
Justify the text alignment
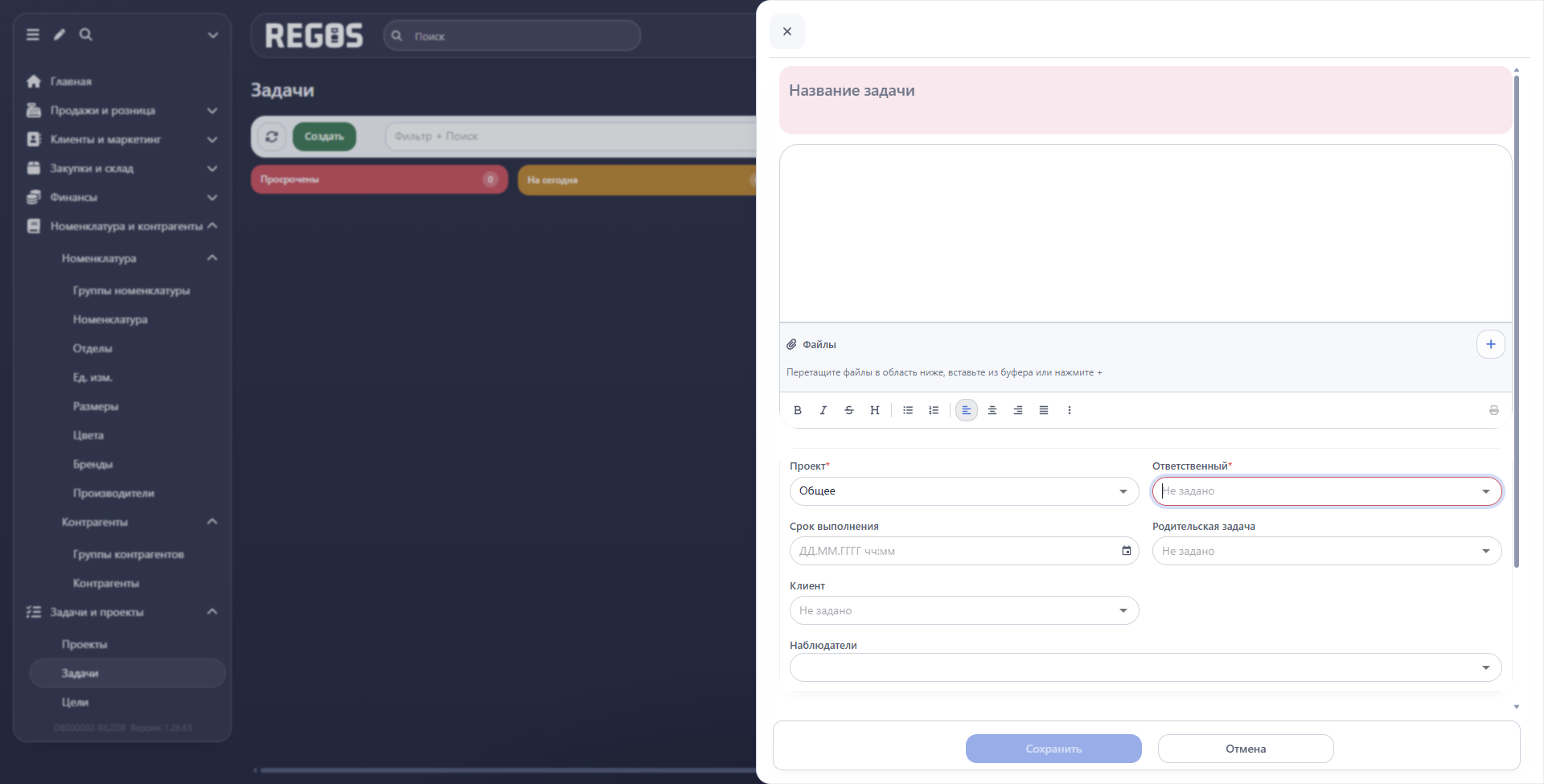(1044, 410)
